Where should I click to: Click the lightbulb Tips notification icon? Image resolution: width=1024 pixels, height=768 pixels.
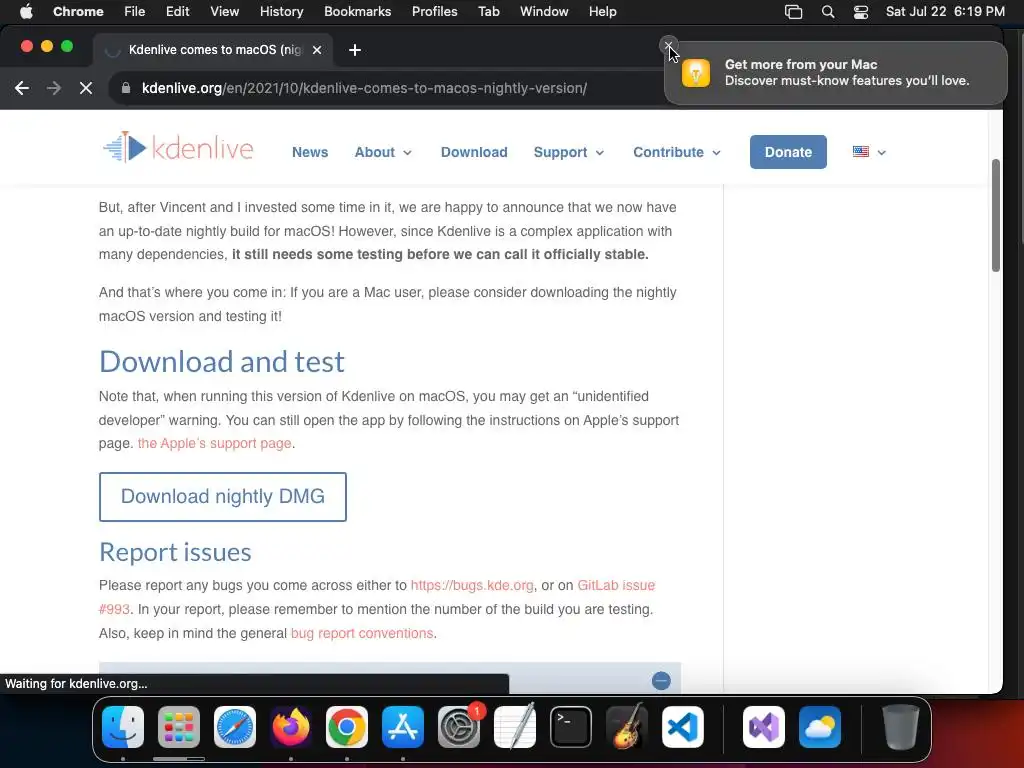pyautogui.click(x=696, y=72)
